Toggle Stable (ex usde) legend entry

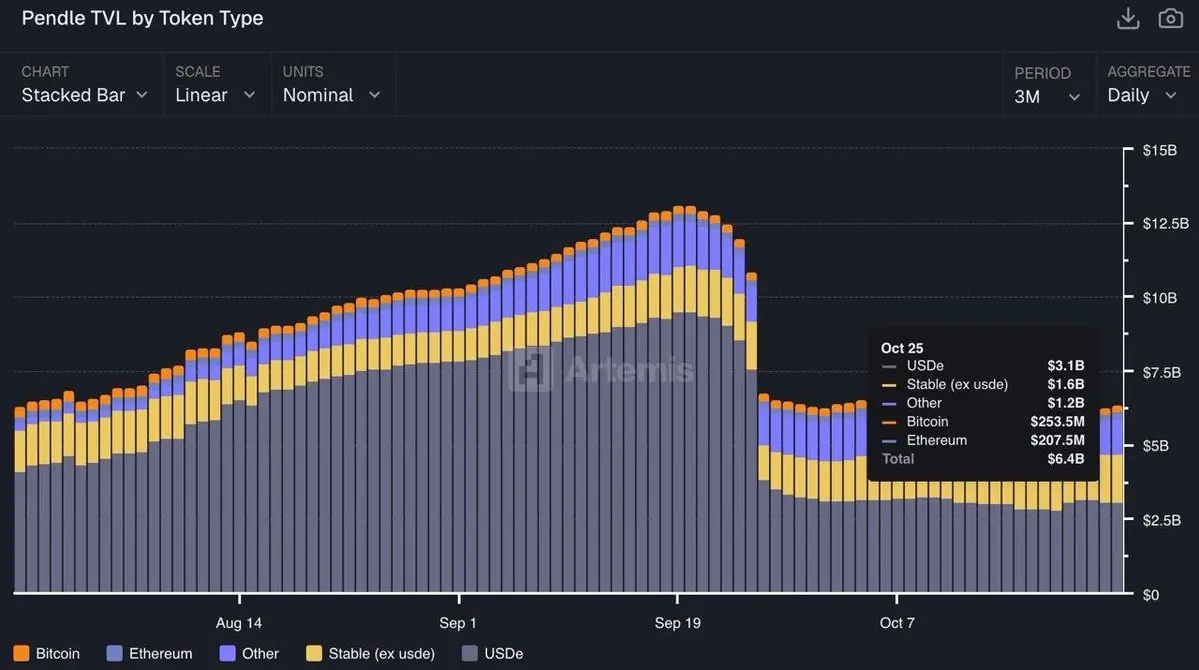click(381, 653)
